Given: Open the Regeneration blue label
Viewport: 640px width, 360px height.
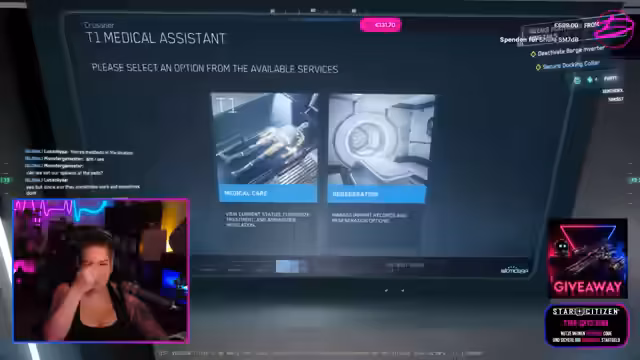Looking at the screenshot, I should pos(376,194).
